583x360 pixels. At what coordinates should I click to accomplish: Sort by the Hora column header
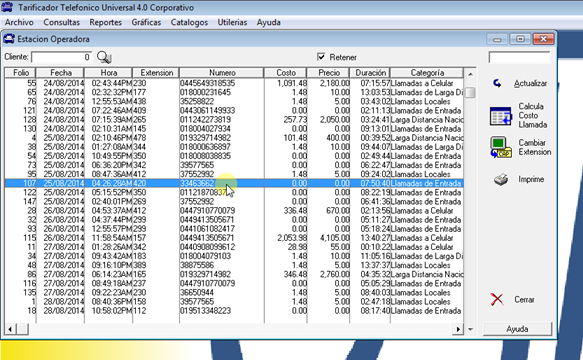coord(108,73)
